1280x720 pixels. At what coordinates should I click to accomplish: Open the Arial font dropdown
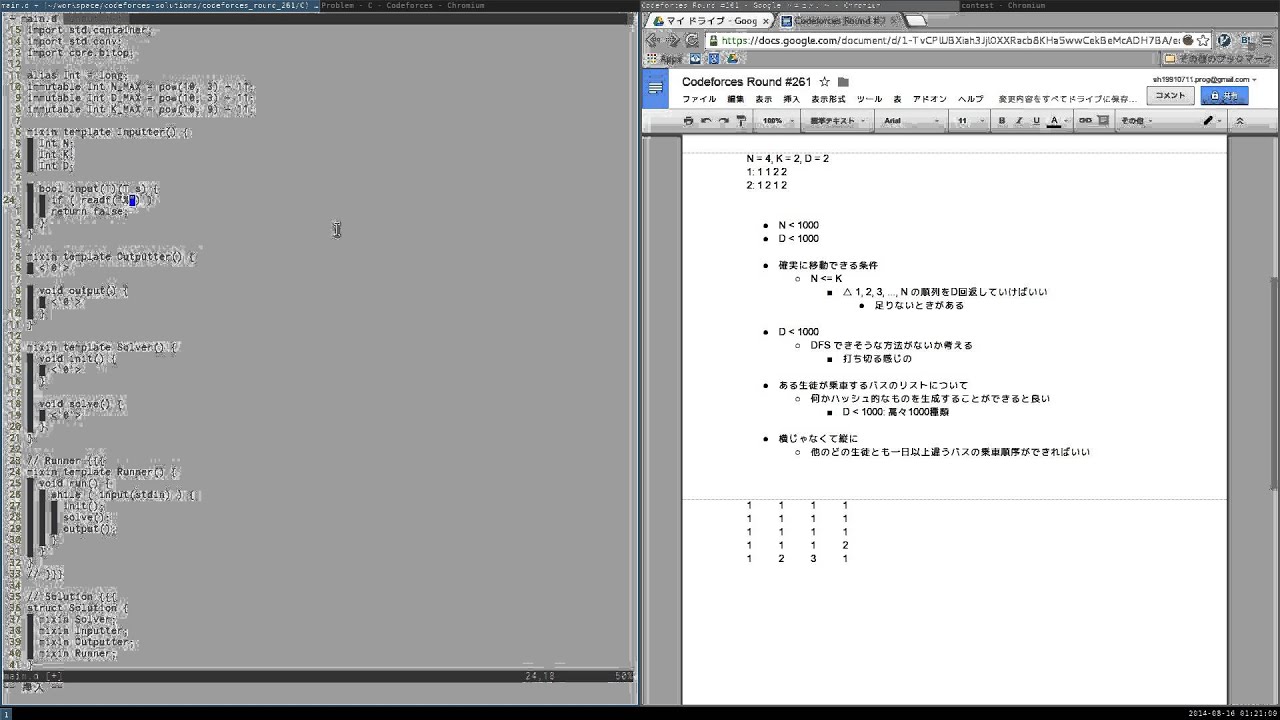911,121
